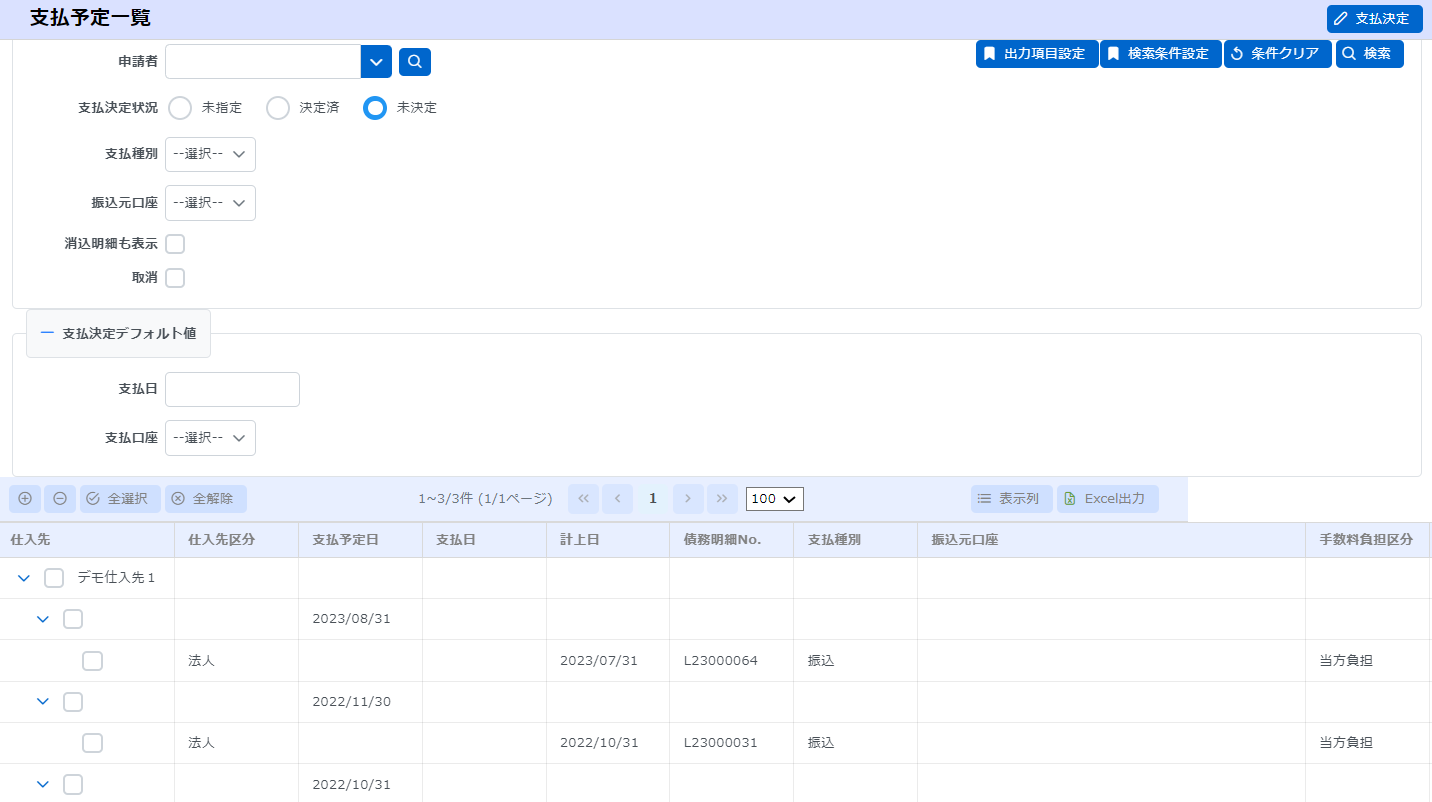Open the 支払口座 dropdown
Image resolution: width=1432 pixels, height=802 pixels.
210,438
